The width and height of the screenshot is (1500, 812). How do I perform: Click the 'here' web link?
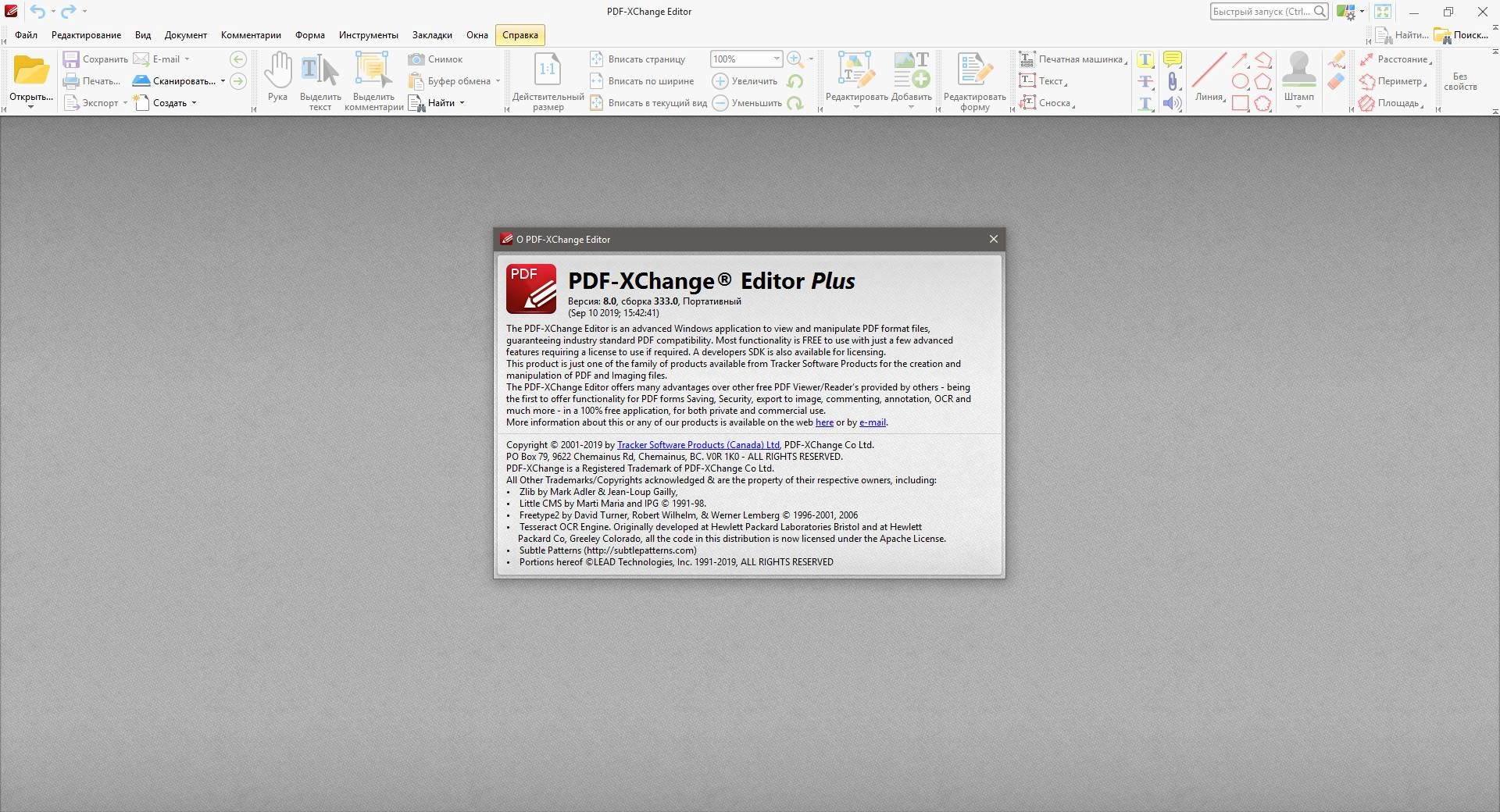[824, 422]
